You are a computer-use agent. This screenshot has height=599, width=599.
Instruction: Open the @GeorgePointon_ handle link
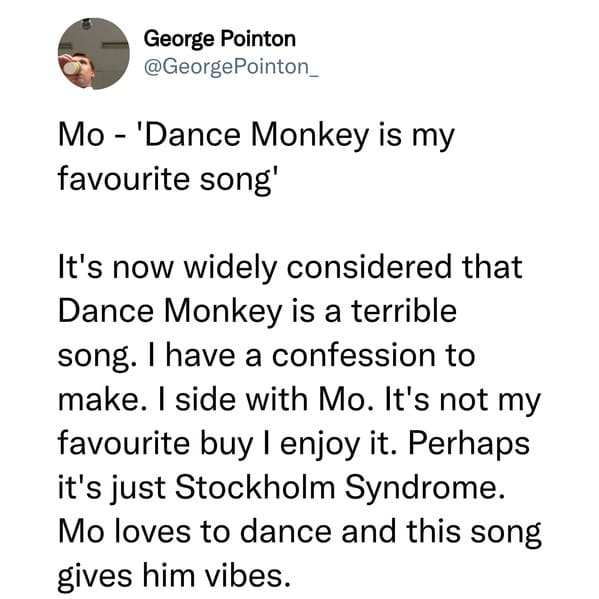pos(231,67)
